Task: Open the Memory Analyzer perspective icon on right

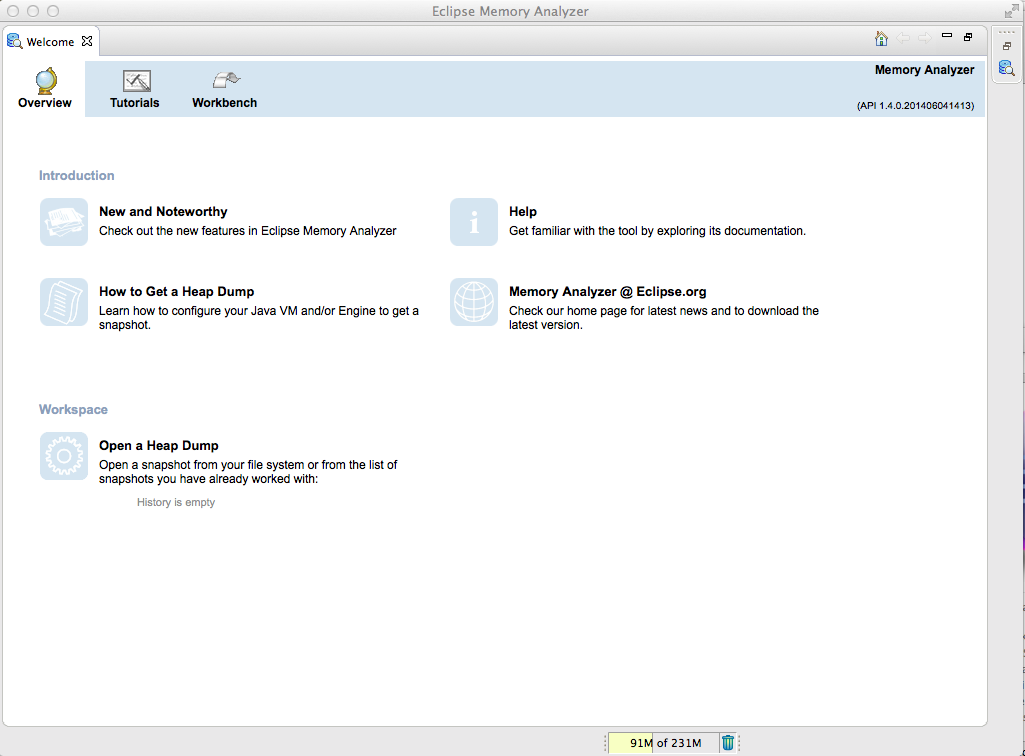Action: click(1006, 67)
